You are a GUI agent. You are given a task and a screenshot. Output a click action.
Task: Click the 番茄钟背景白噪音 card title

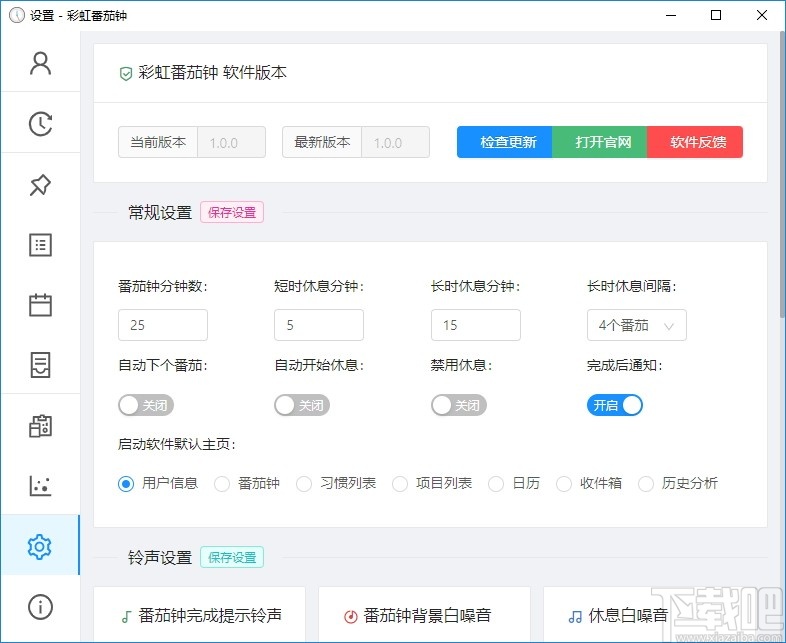click(427, 615)
